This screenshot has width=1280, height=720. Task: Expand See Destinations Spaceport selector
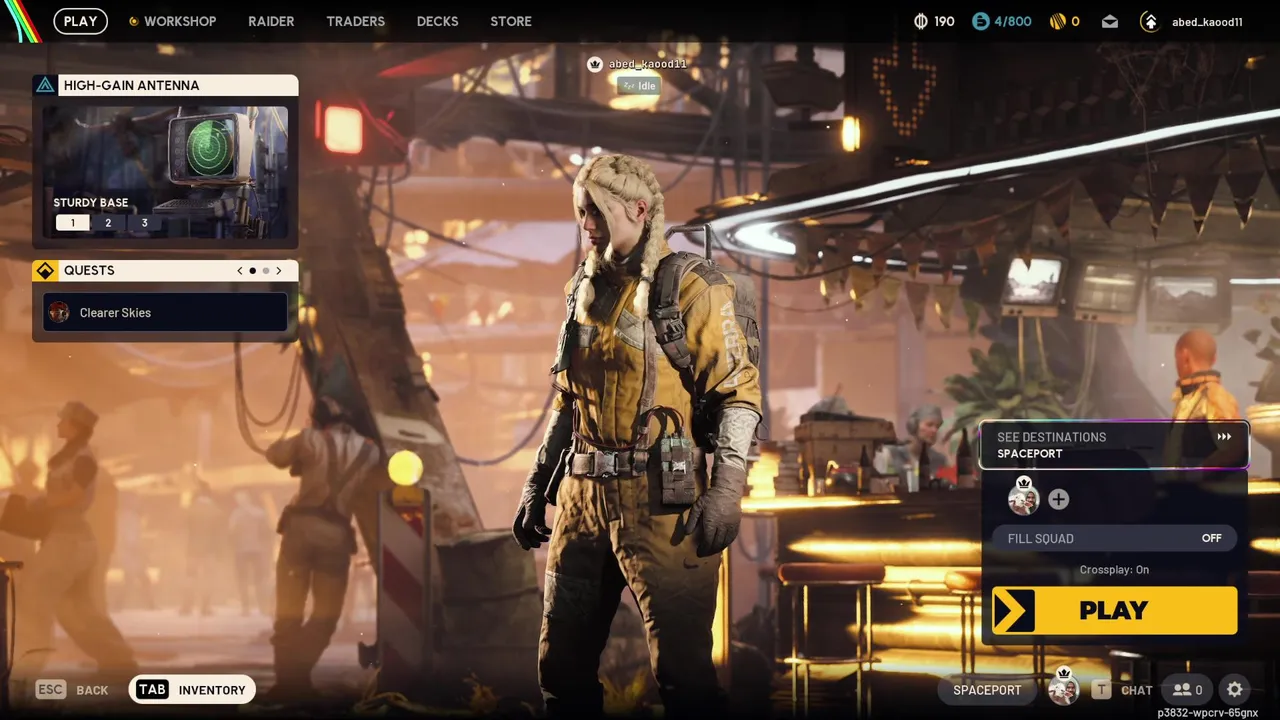click(1114, 445)
